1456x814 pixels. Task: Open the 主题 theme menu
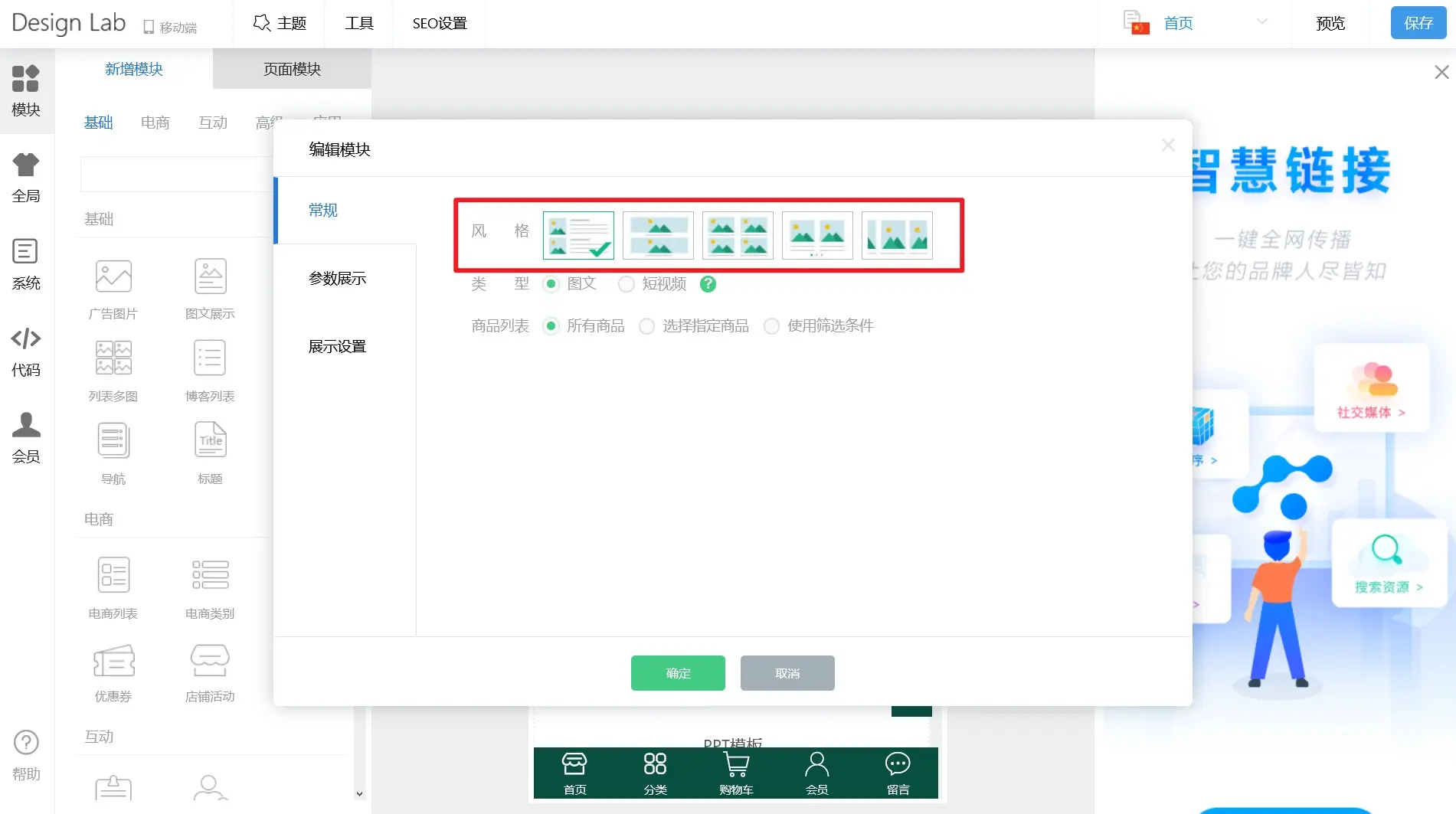[x=280, y=23]
